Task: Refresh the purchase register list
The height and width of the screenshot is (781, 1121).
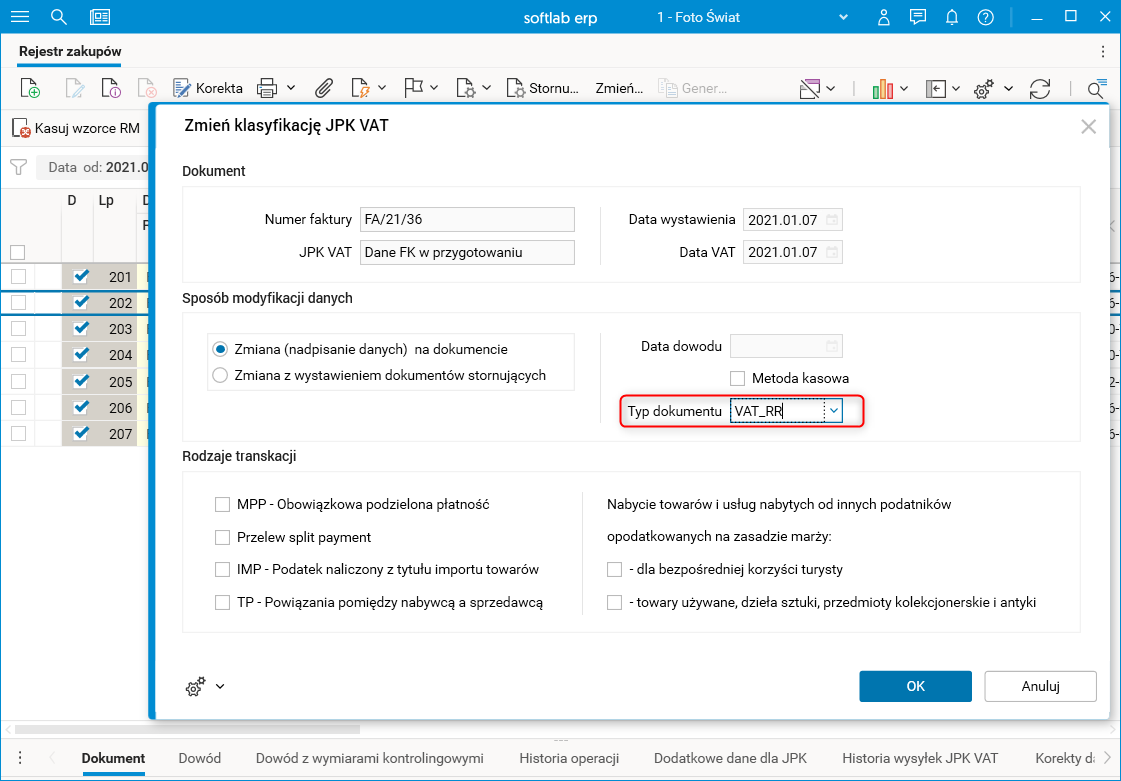Action: pos(1039,89)
